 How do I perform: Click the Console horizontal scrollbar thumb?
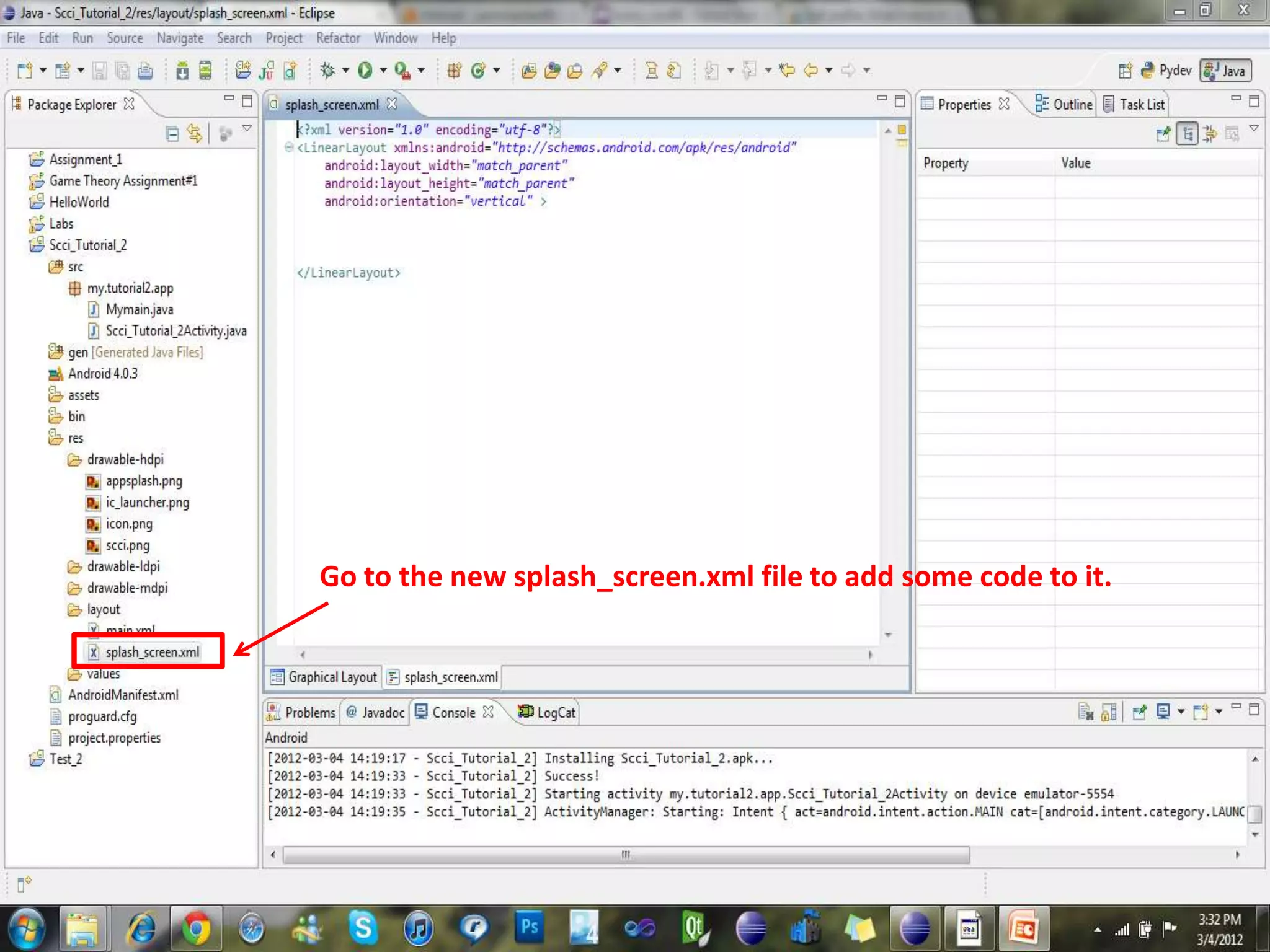[x=626, y=855]
